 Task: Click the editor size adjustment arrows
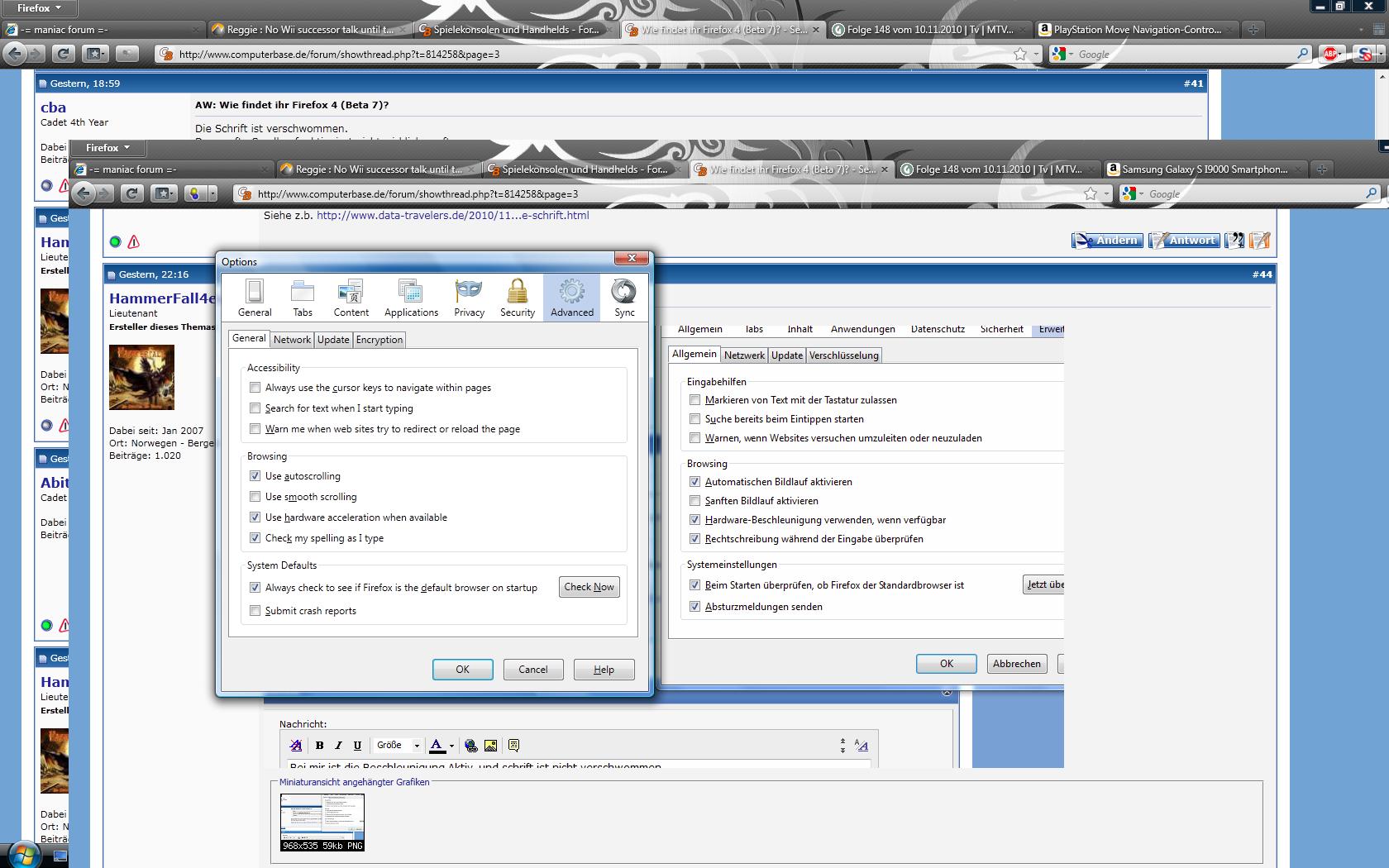(x=842, y=746)
